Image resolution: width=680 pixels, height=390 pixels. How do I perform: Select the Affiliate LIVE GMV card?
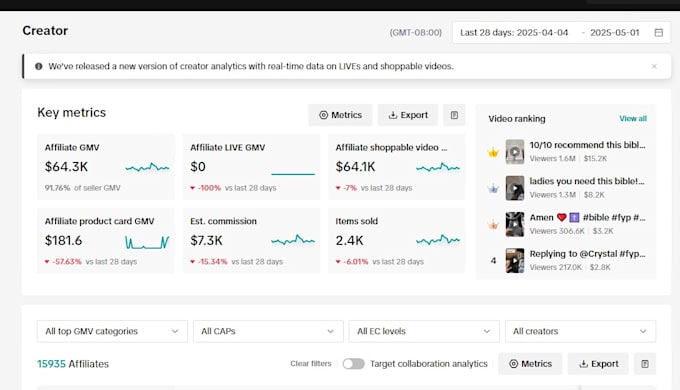click(251, 167)
